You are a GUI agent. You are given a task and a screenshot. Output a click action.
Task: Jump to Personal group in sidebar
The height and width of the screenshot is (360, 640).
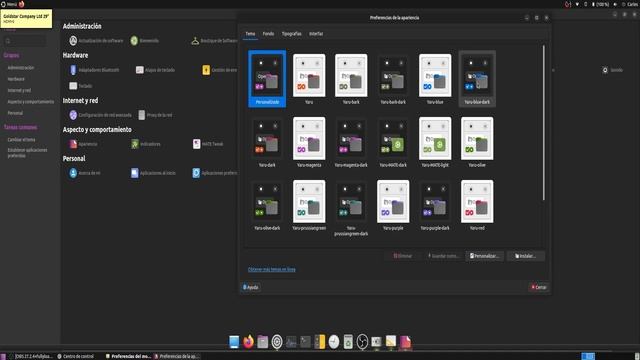16,113
